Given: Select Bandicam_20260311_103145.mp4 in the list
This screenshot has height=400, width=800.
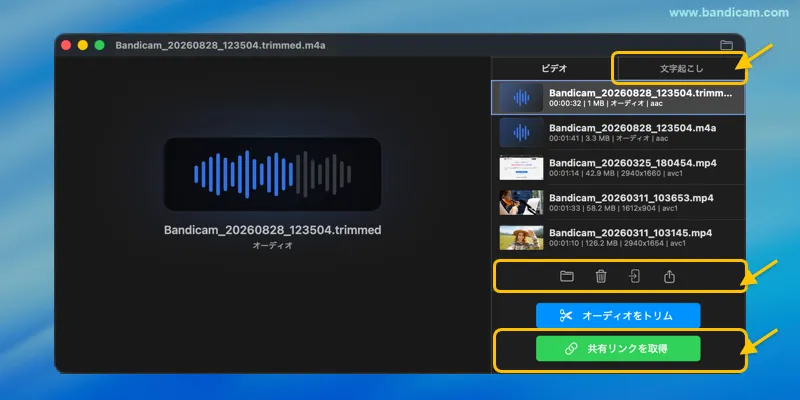Looking at the screenshot, I should coord(618,237).
